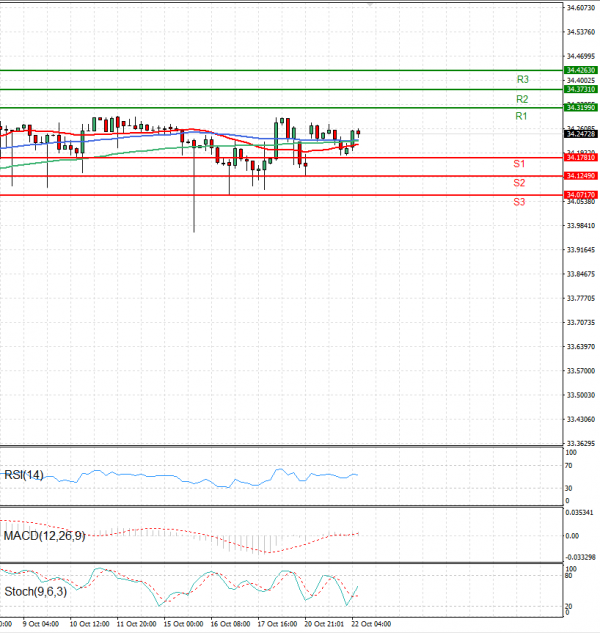Click the 34.53760 price scale value
The height and width of the screenshot is (633, 600).
[x=581, y=32]
